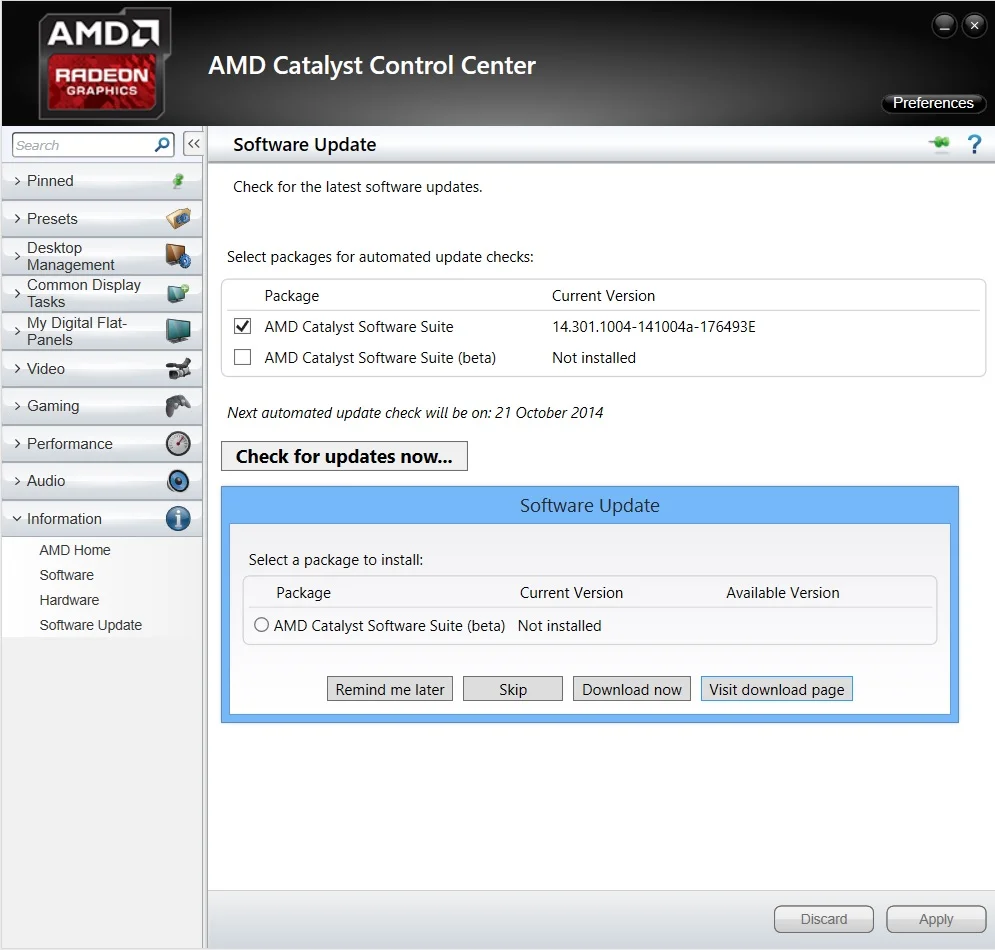Click the Audio speaker icon

pos(178,481)
